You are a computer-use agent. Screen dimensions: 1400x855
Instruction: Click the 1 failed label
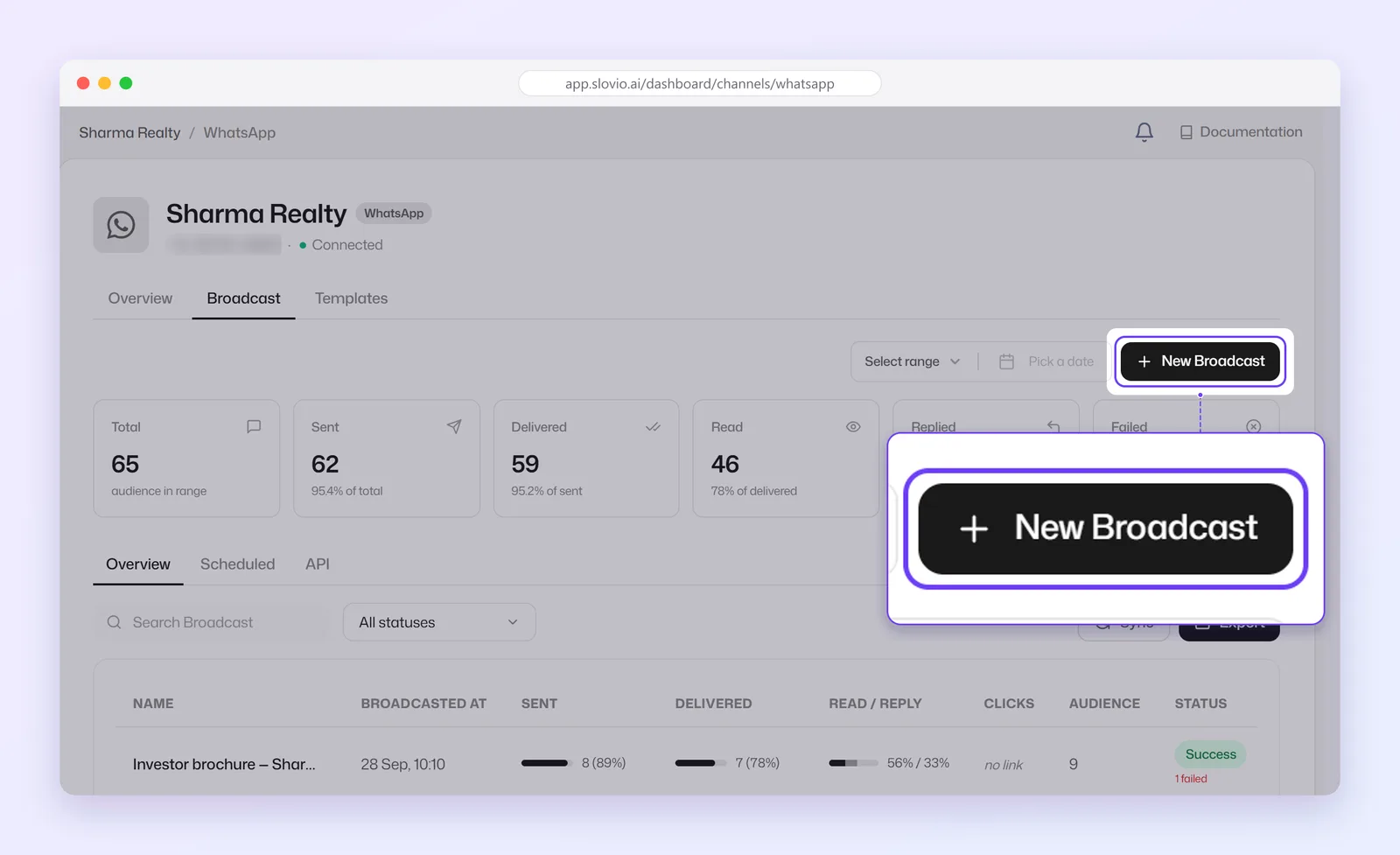pyautogui.click(x=1191, y=779)
